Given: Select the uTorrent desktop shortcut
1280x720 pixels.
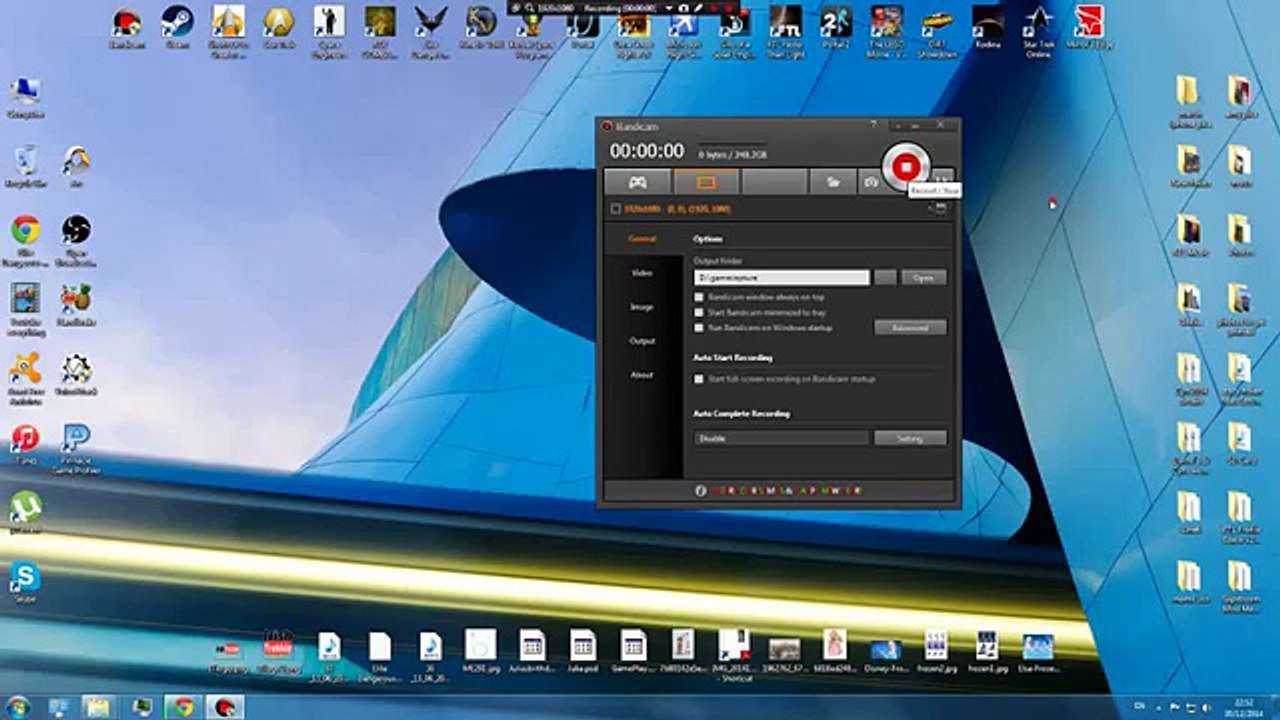Looking at the screenshot, I should pos(25,513).
